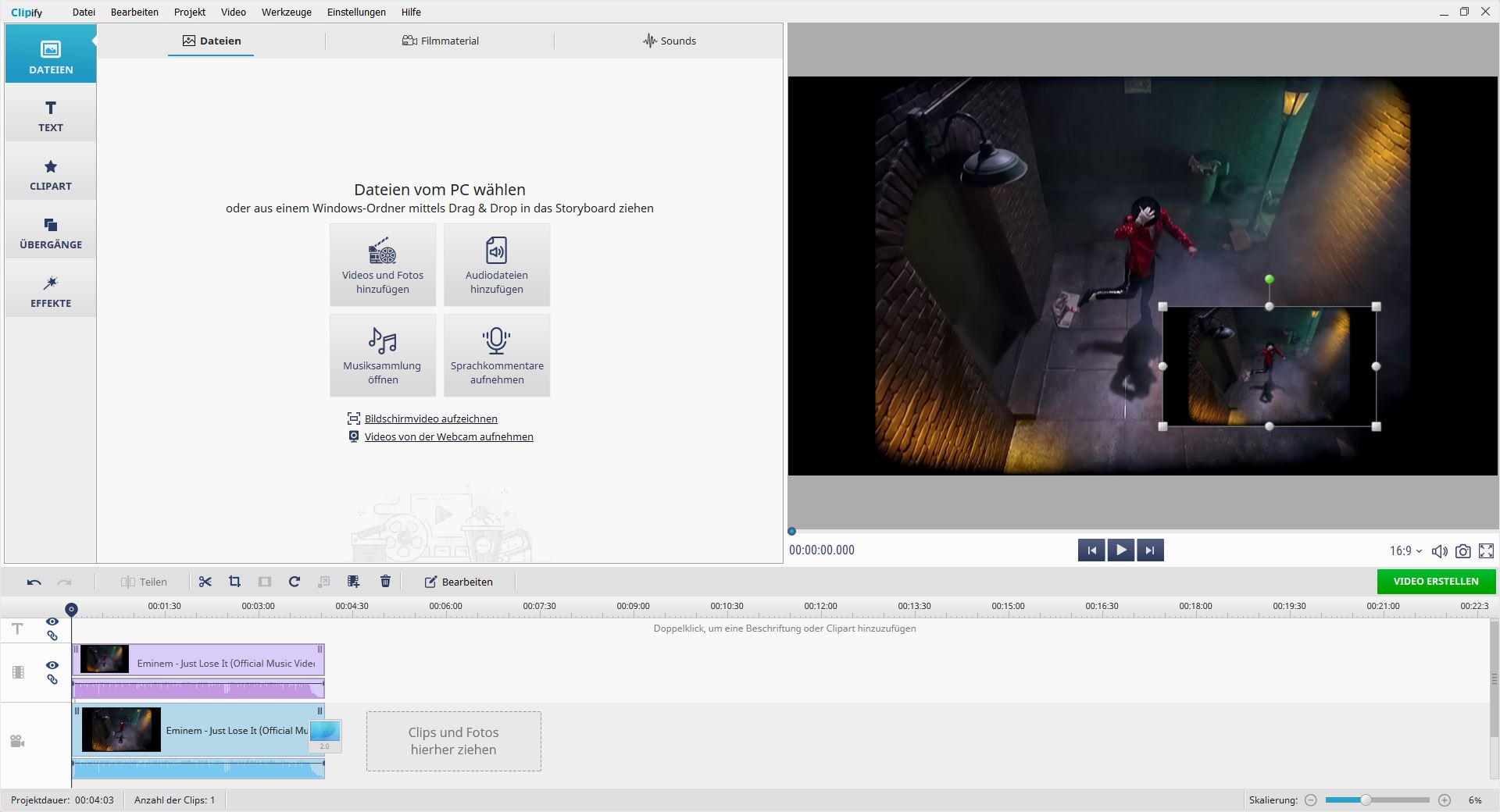Click Musiksammlung öffnen button
Image resolution: width=1500 pixels, height=812 pixels.
coord(383,355)
